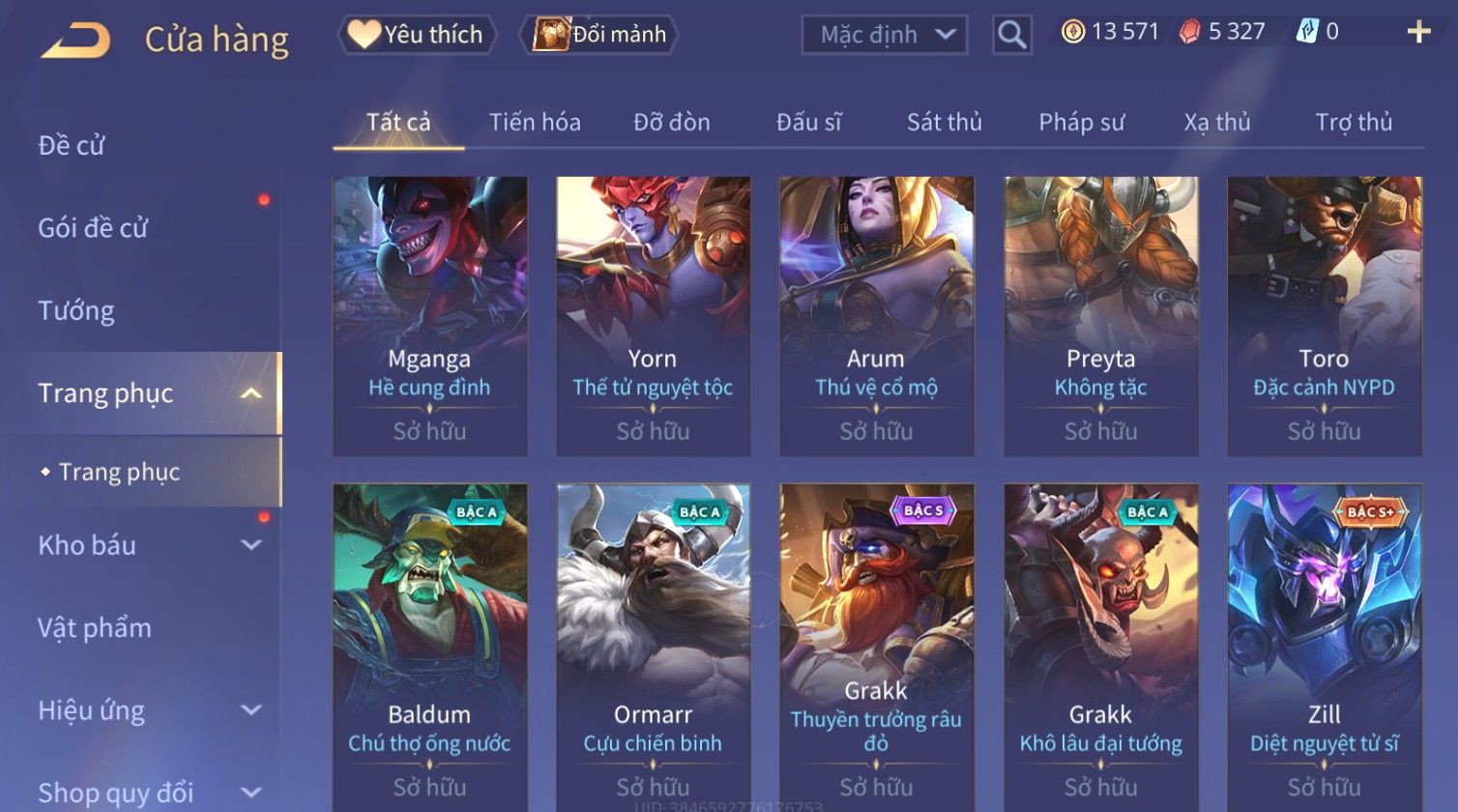Open Tướng in the sidebar
This screenshot has width=1458, height=812.
pos(76,311)
